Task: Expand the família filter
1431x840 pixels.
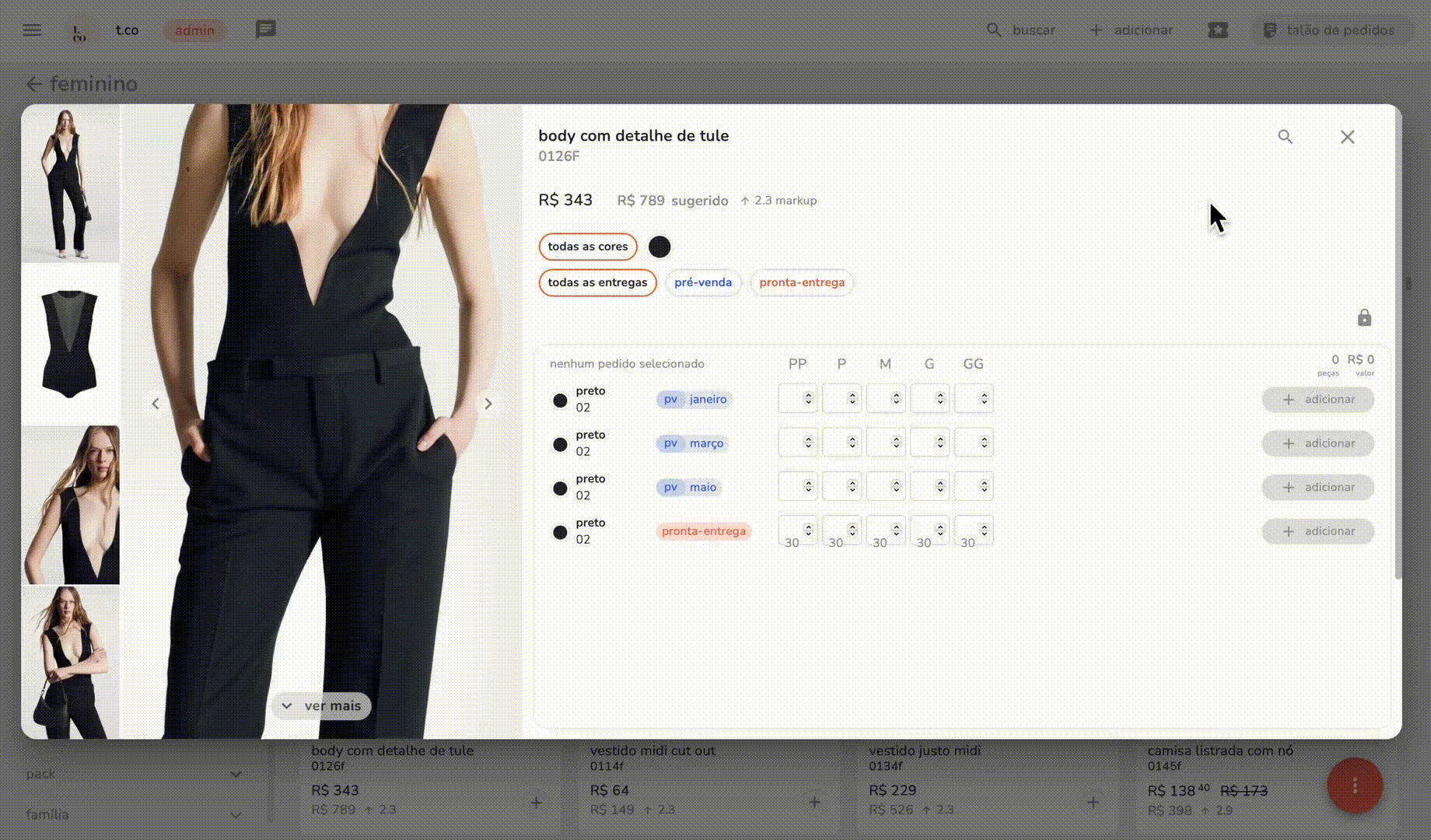Action: tap(236, 814)
